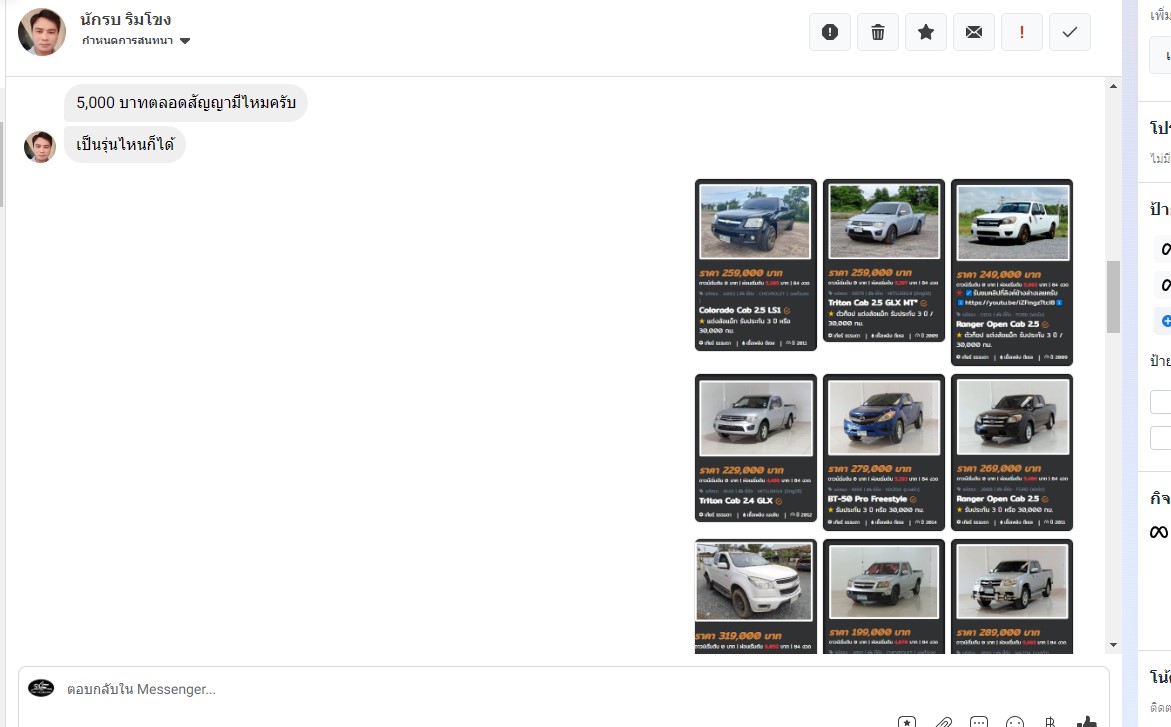This screenshot has height=727, width=1171.
Task: Open contact name นักรบ ริมโขง
Action: click(x=125, y=19)
